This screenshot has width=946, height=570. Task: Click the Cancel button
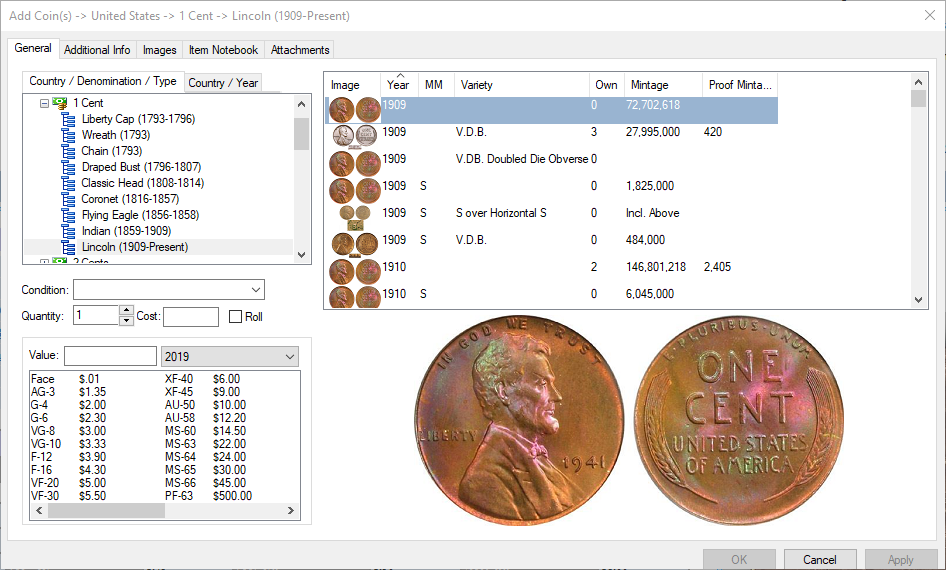[820, 560]
